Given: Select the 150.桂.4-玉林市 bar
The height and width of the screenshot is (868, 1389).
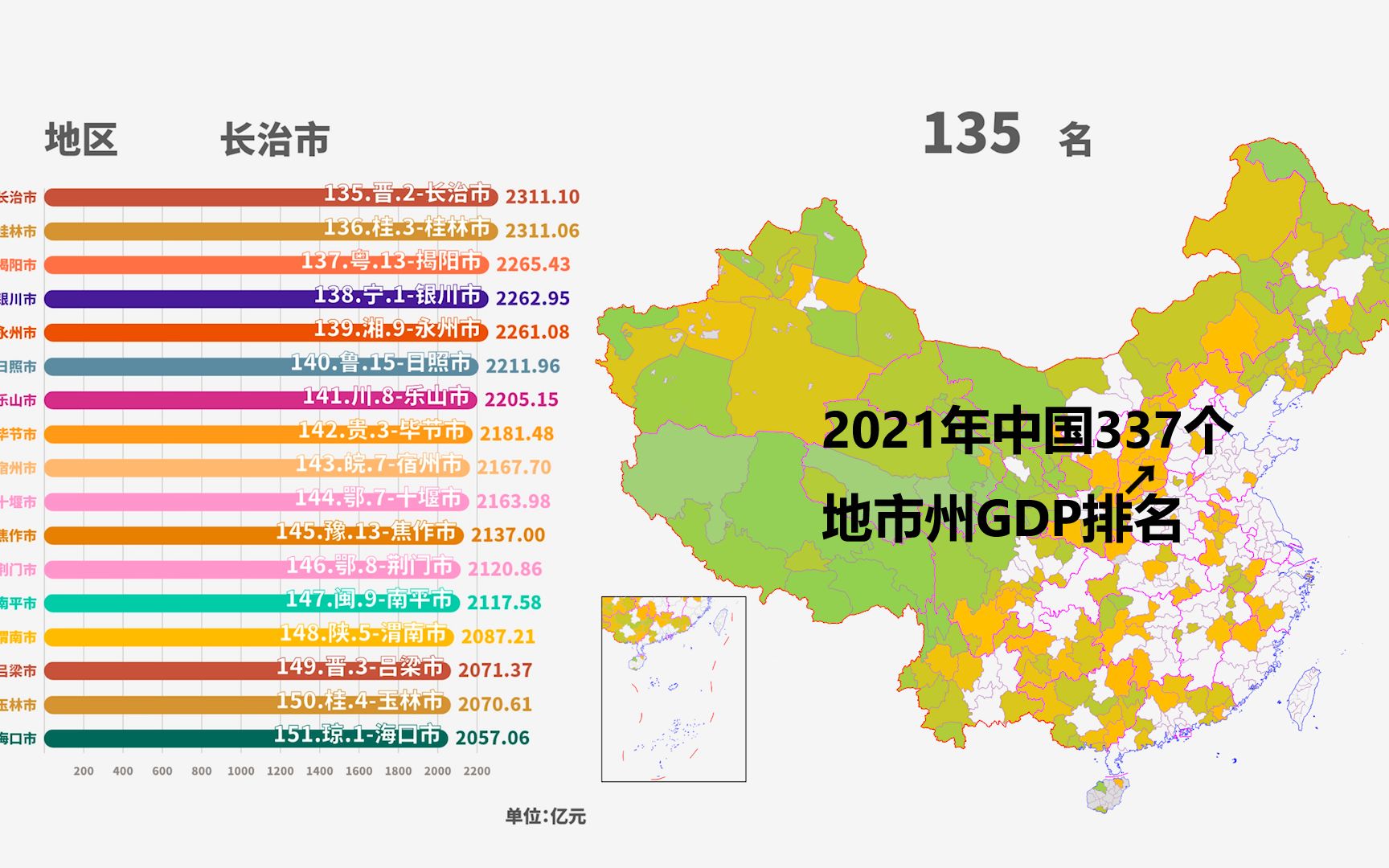Looking at the screenshot, I should coord(248,704).
